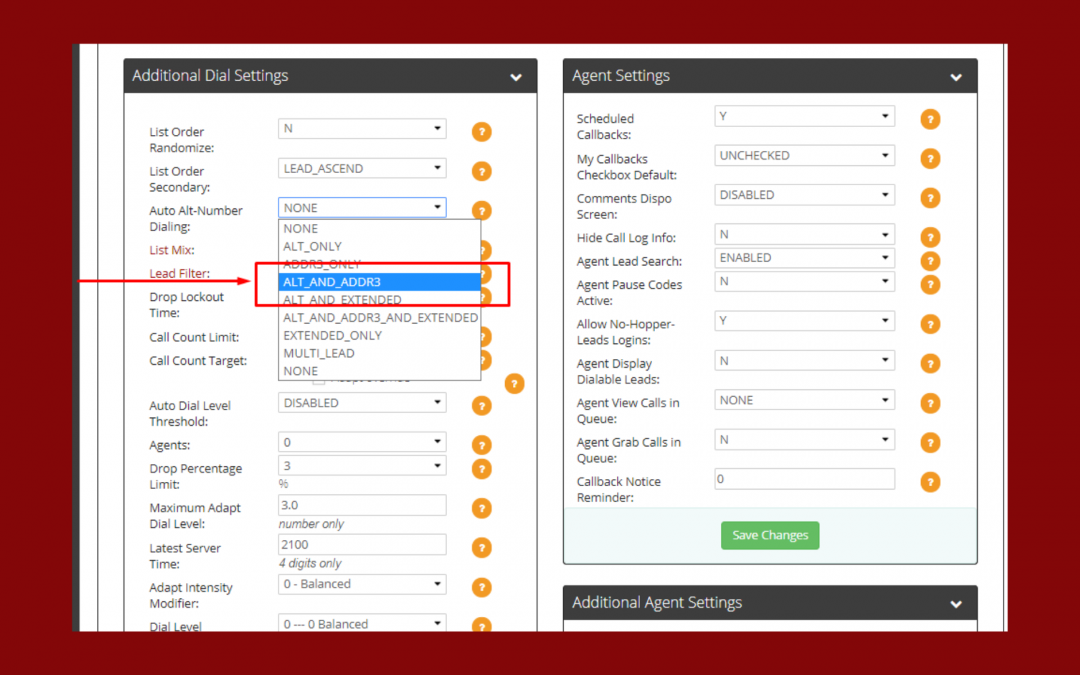Collapse the Additional Dial Settings panel

tap(516, 77)
